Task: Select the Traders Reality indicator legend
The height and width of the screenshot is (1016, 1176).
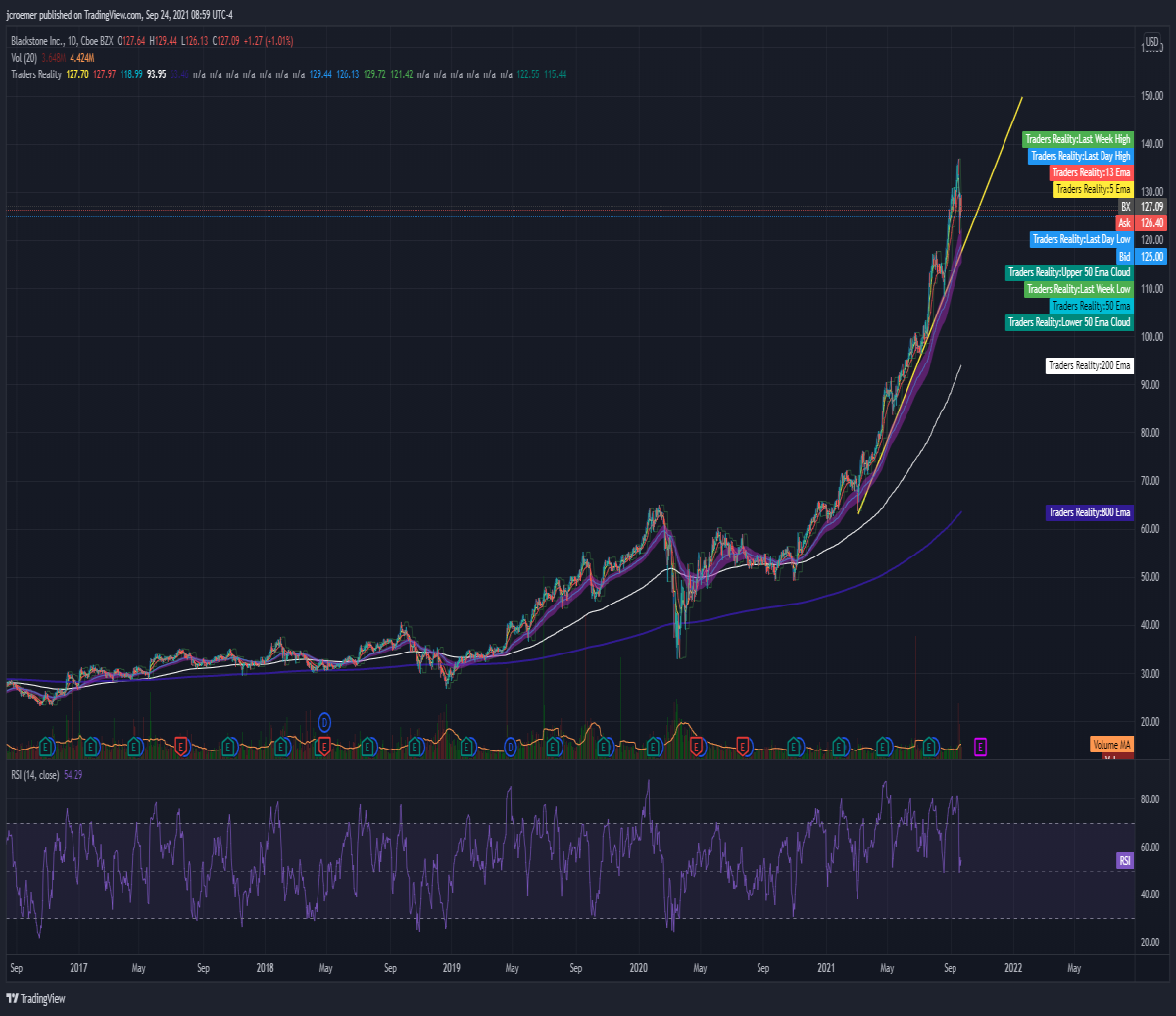Action: pos(36,74)
